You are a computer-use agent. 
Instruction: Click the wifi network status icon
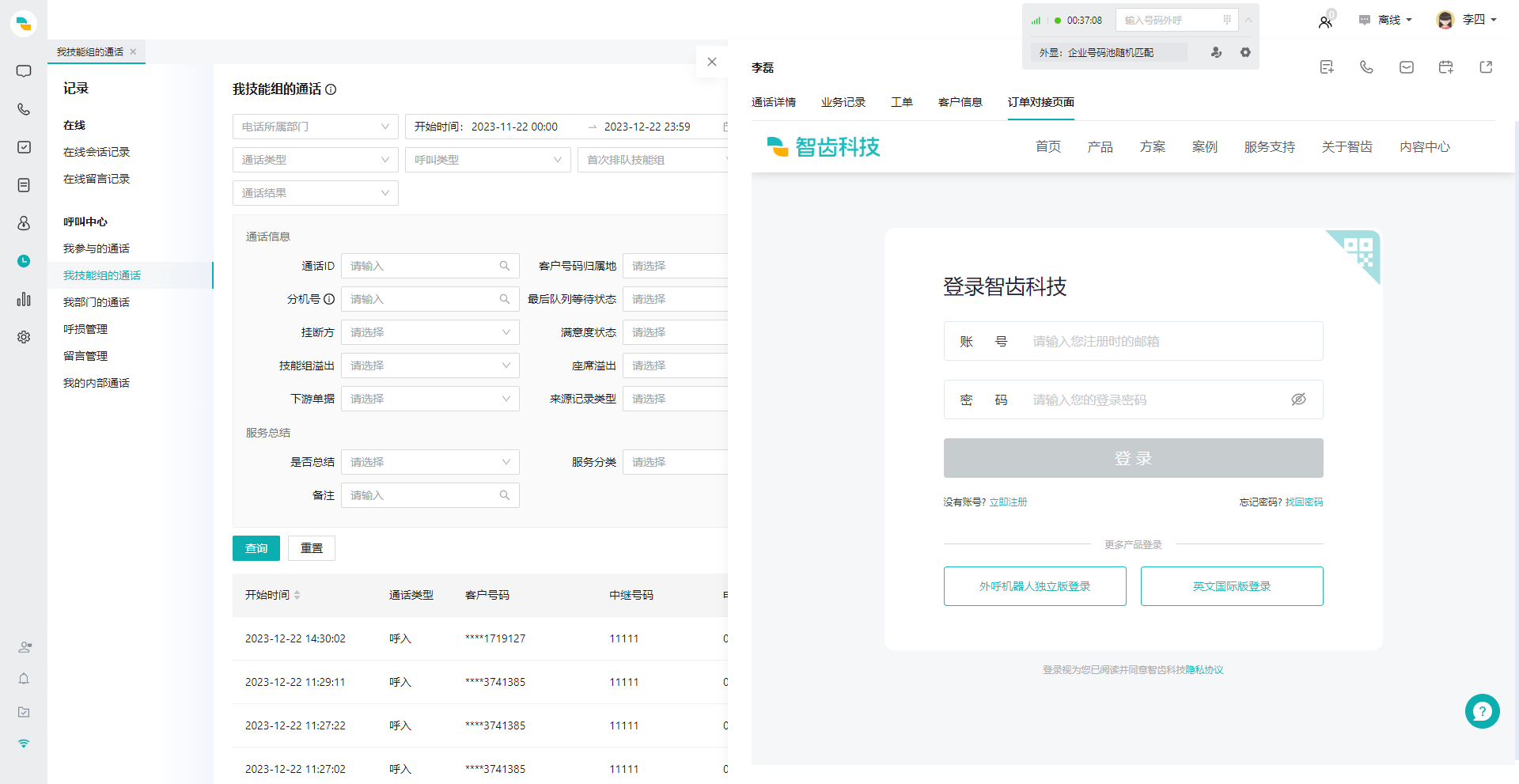24,744
